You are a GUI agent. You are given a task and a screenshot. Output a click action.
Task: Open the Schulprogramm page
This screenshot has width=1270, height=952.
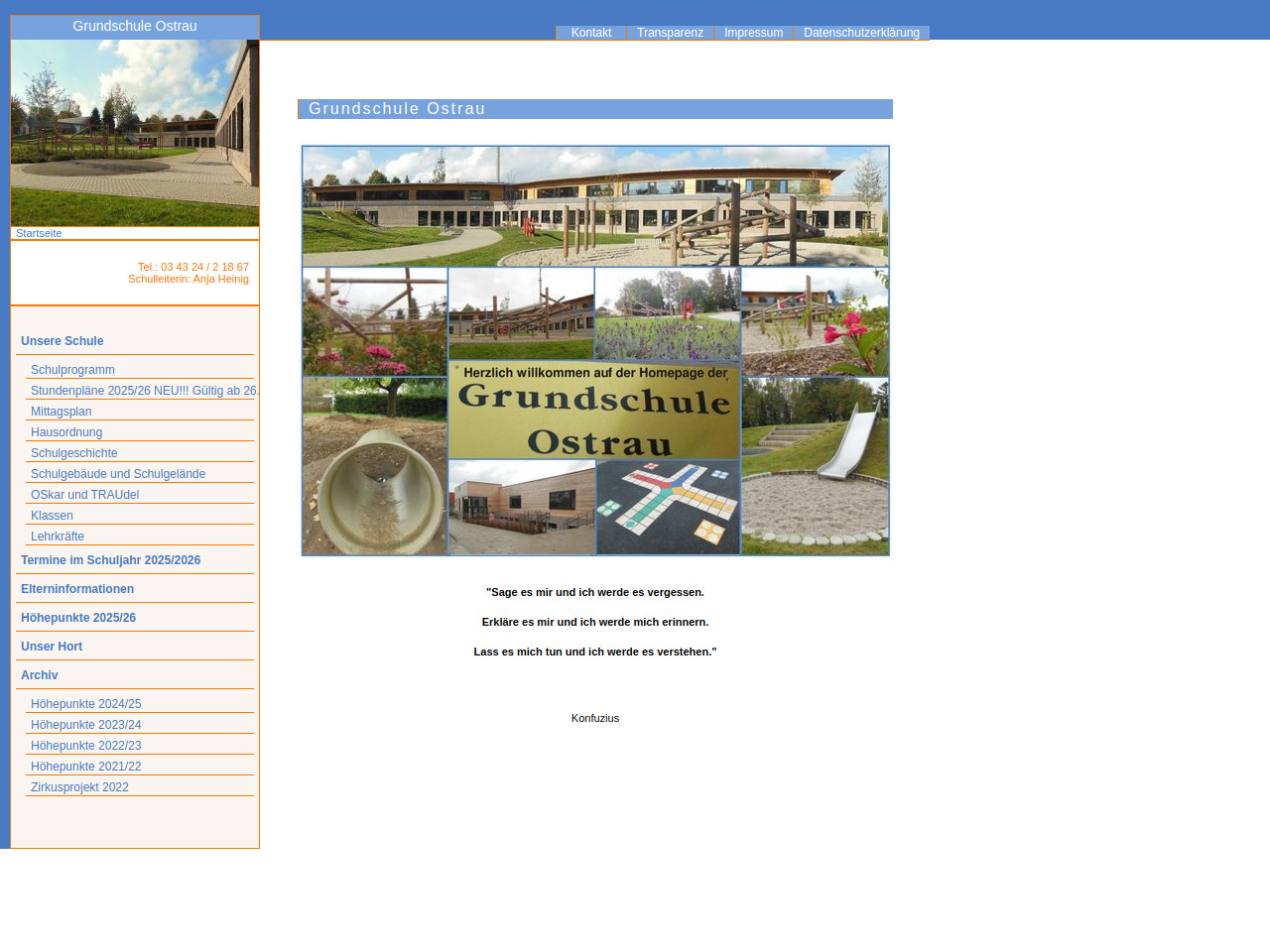click(x=72, y=370)
